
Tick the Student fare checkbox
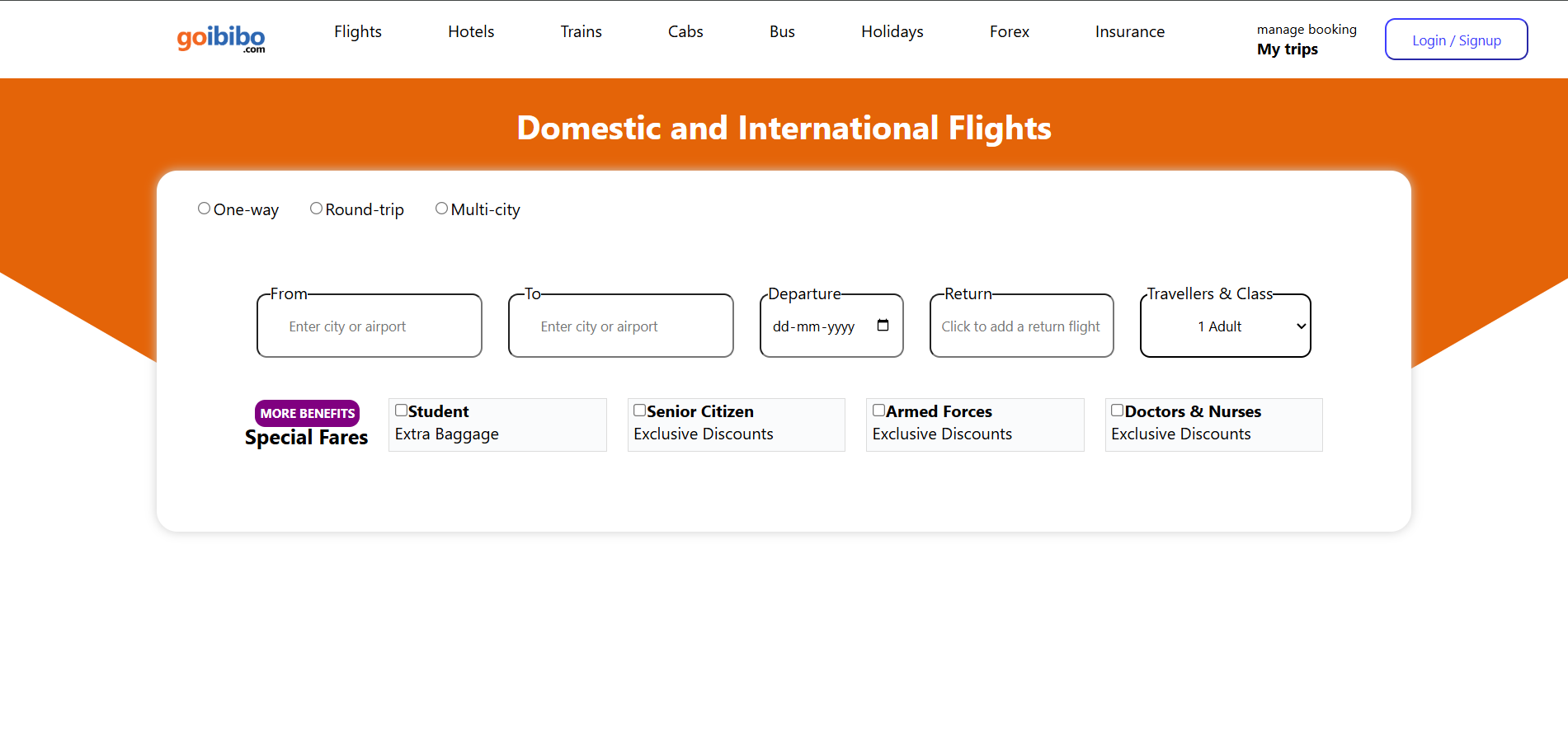click(401, 411)
